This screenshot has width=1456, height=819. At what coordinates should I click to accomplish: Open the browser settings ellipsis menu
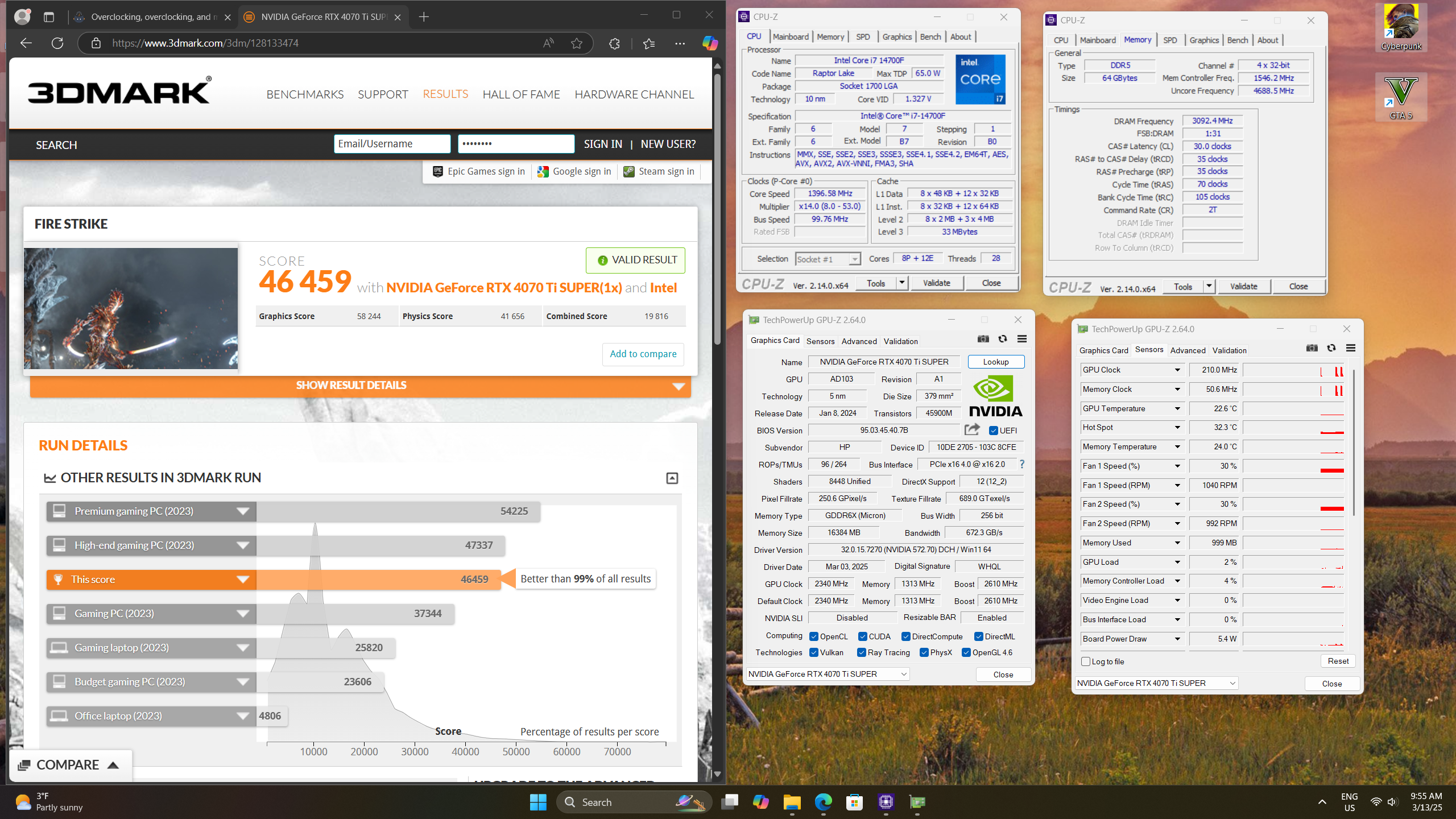(x=680, y=43)
